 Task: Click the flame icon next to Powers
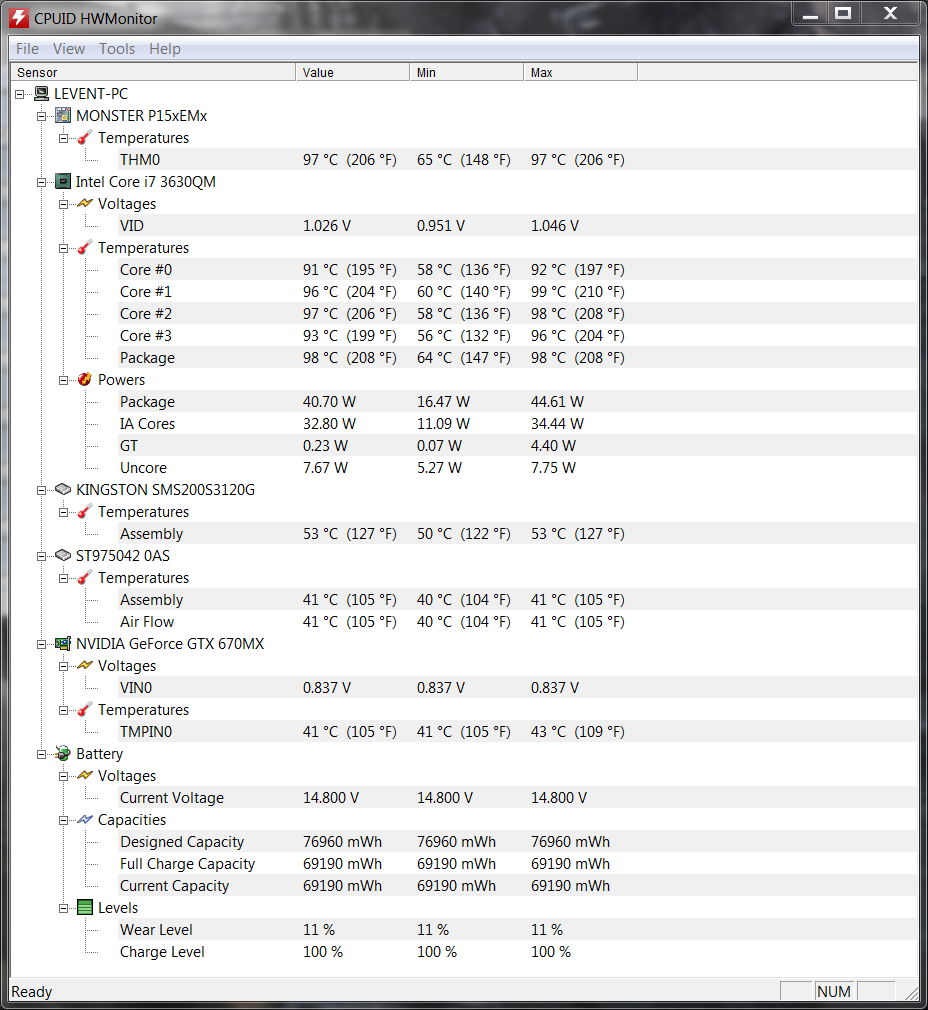click(x=85, y=379)
